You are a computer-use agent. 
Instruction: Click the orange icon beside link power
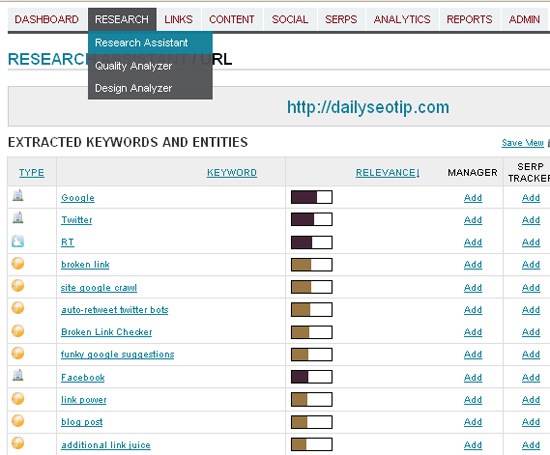[18, 399]
